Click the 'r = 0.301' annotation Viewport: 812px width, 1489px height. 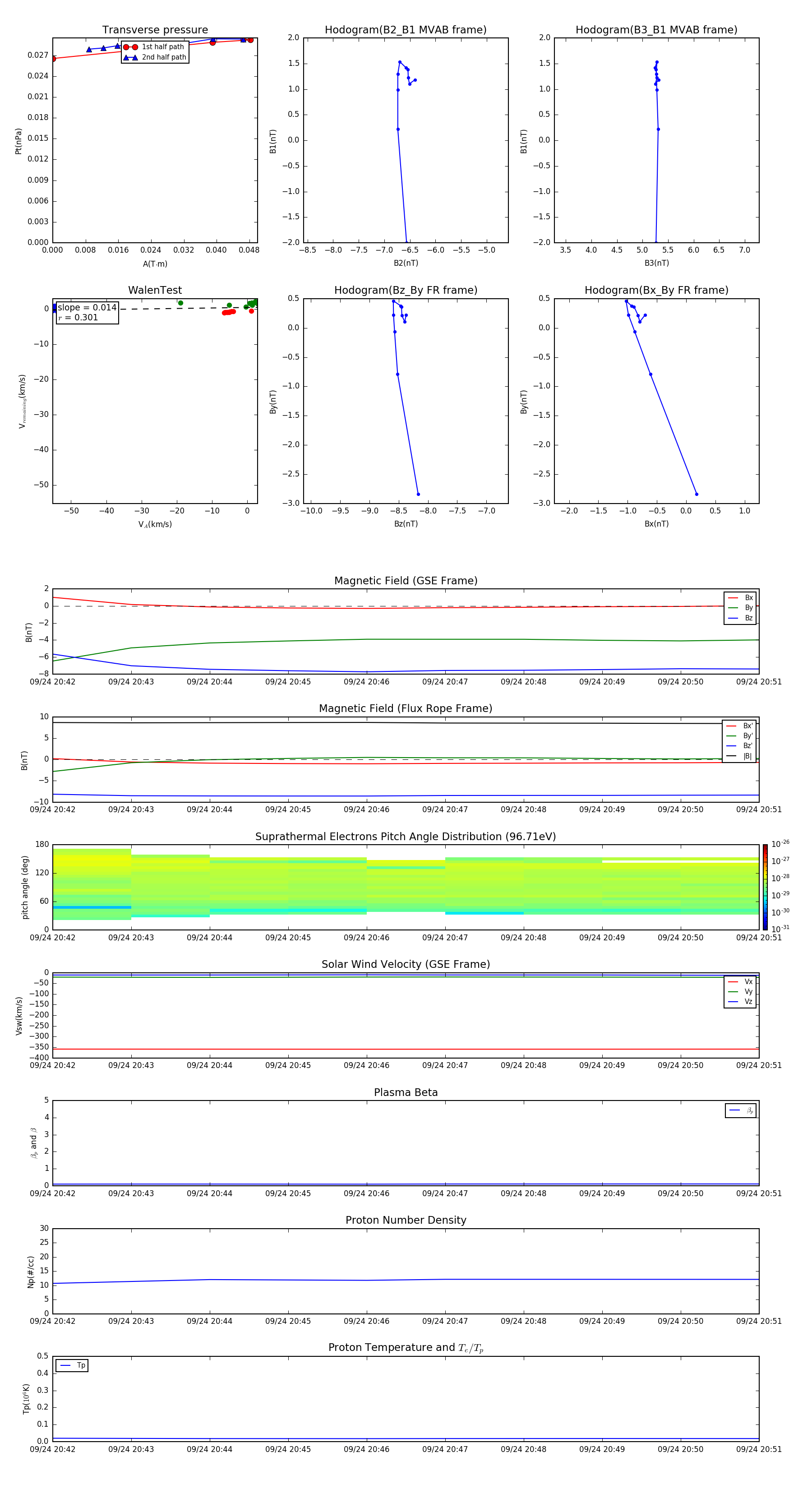click(78, 317)
